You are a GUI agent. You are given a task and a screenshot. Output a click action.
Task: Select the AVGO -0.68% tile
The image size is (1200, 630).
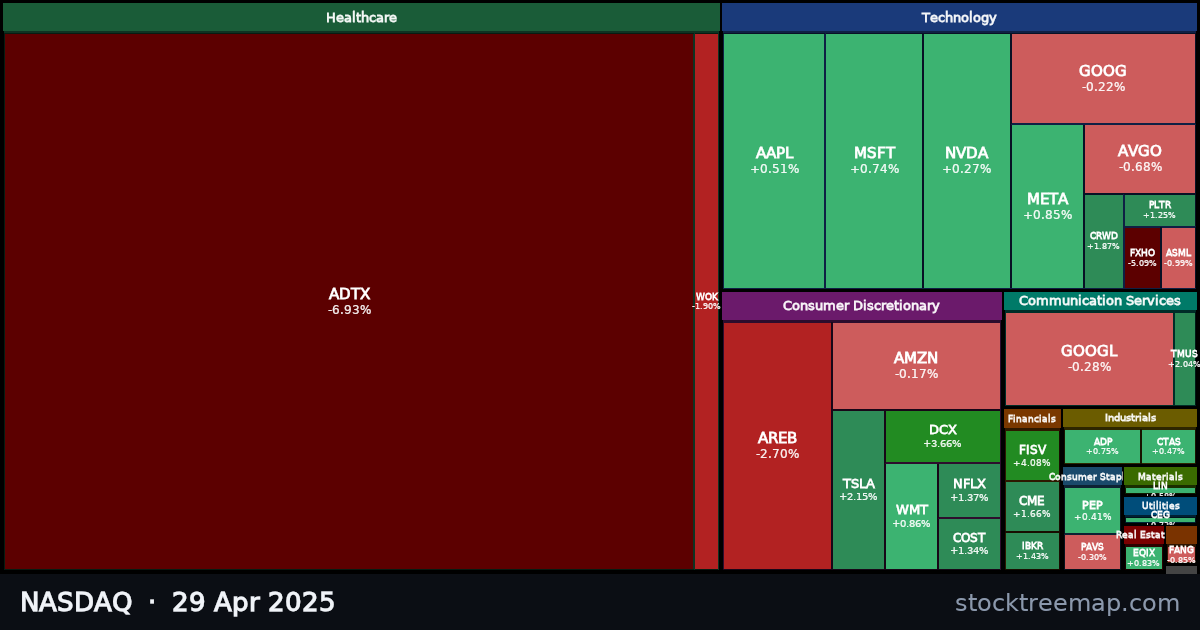pyautogui.click(x=1140, y=159)
